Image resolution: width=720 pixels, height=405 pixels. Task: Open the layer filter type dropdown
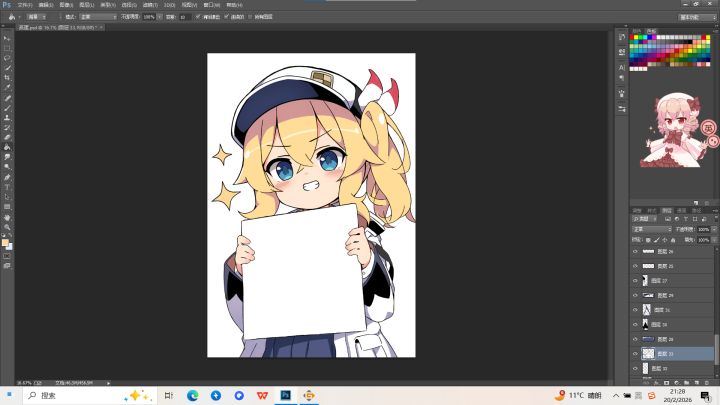(645, 219)
